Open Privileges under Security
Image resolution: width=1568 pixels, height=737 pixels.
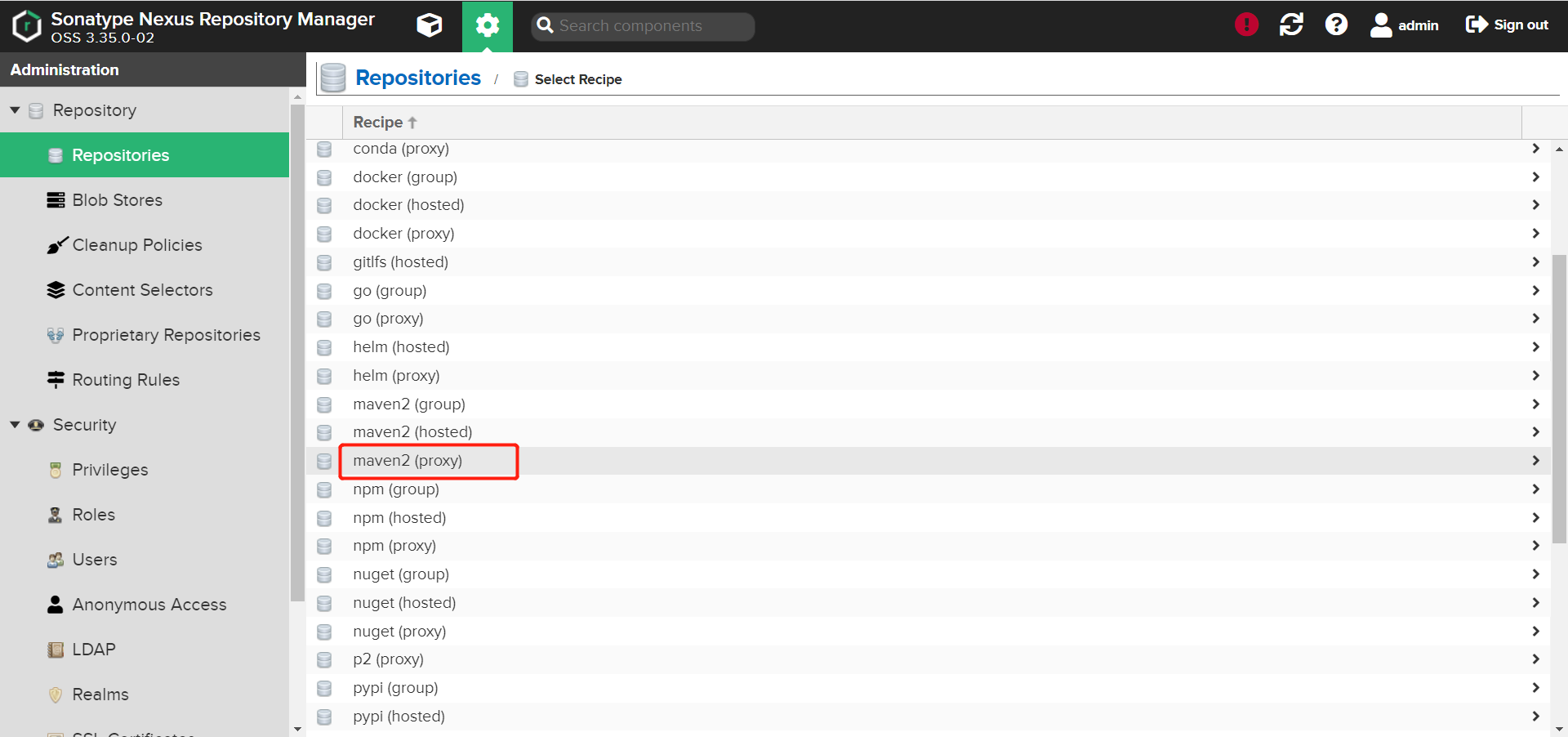[x=145, y=469]
